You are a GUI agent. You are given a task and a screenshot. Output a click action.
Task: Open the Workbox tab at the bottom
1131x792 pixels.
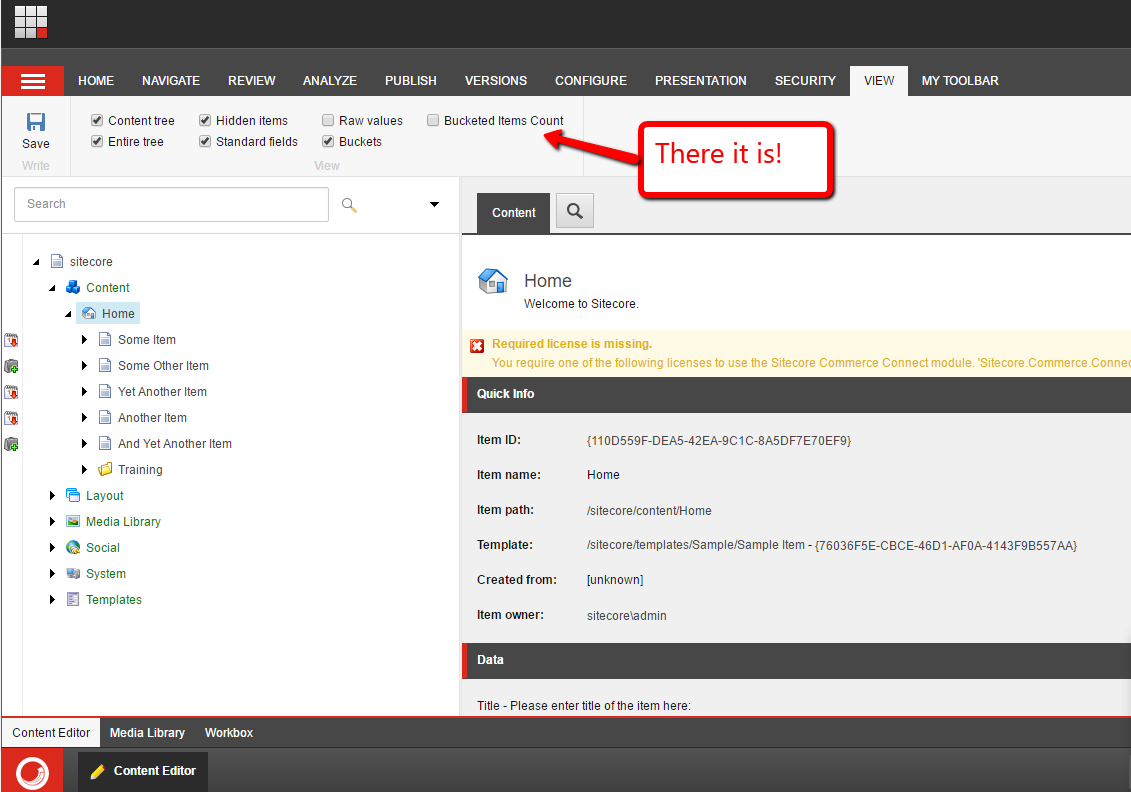click(229, 733)
